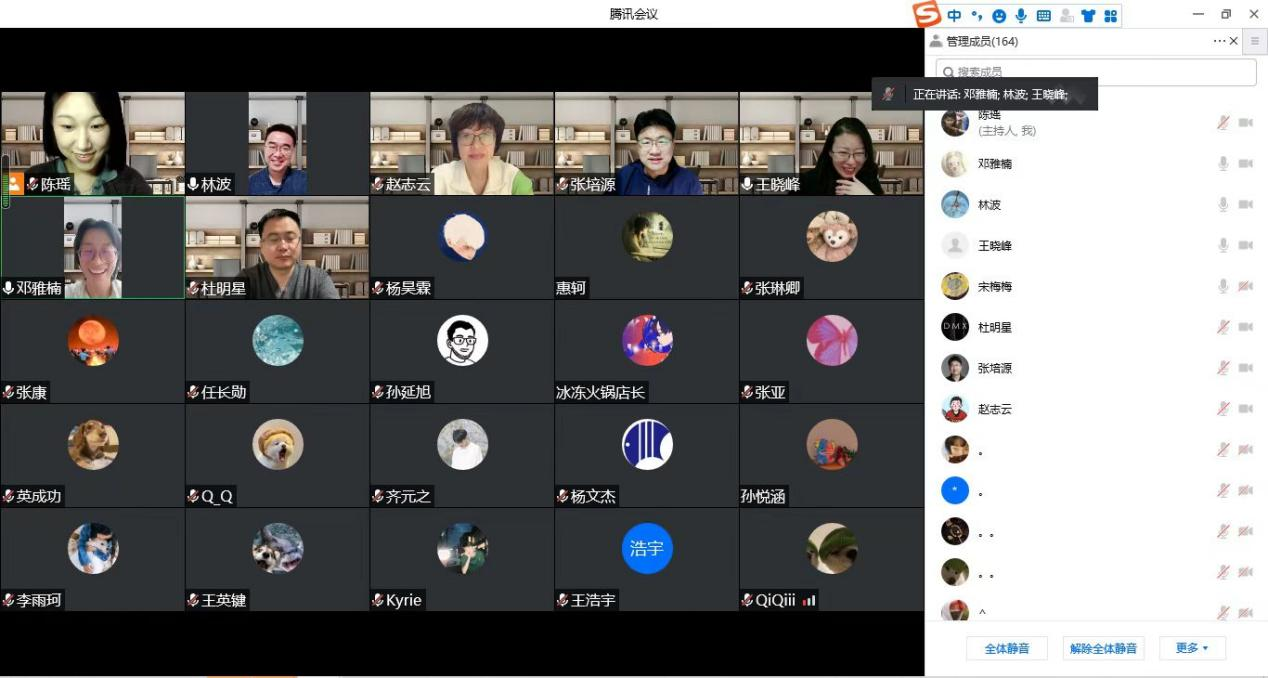Toggle microphone for 邓雅楠 in member list
Viewport: 1268px width, 678px height.
coord(1222,164)
